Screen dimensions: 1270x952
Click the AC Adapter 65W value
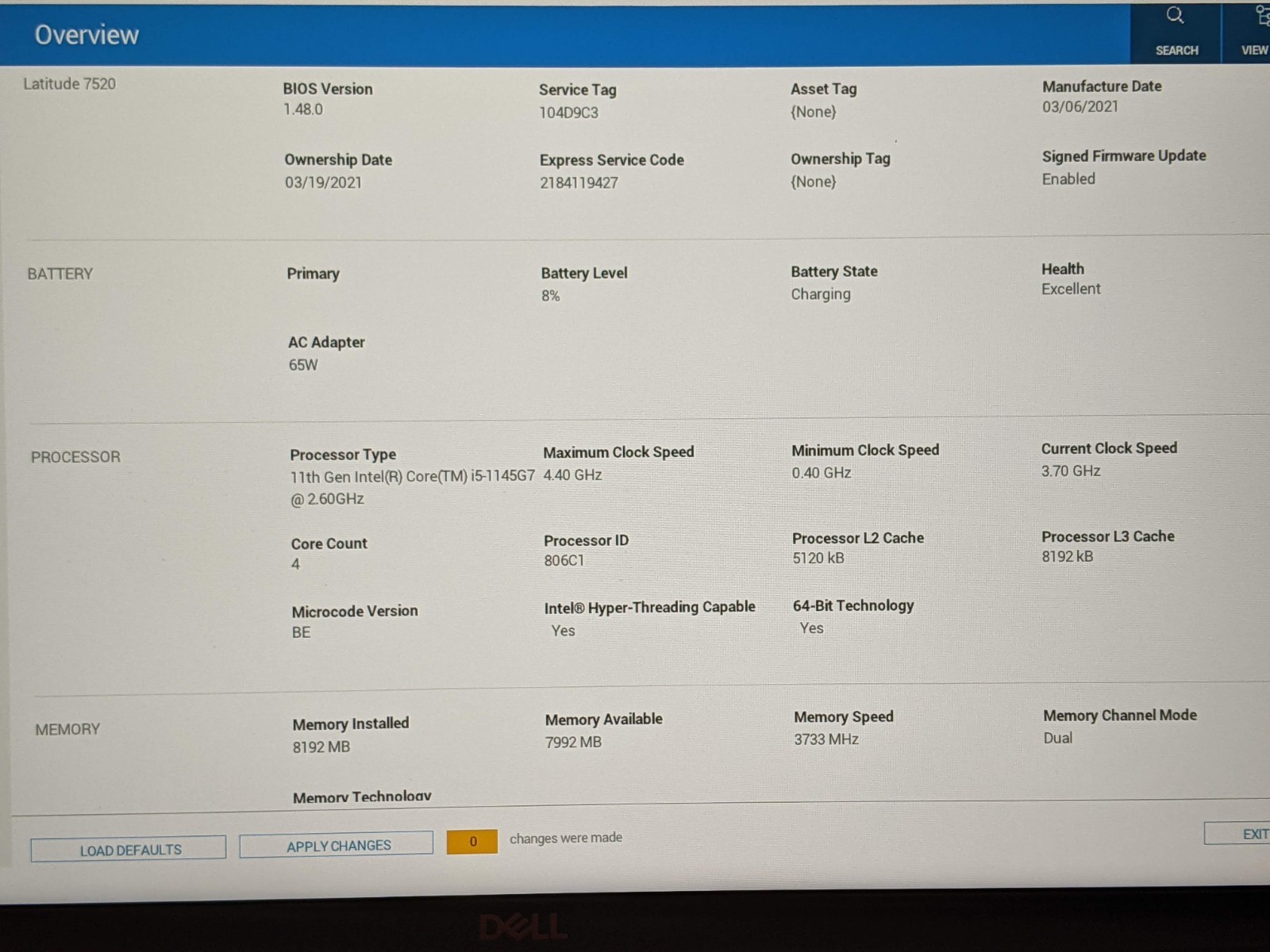pyautogui.click(x=302, y=365)
